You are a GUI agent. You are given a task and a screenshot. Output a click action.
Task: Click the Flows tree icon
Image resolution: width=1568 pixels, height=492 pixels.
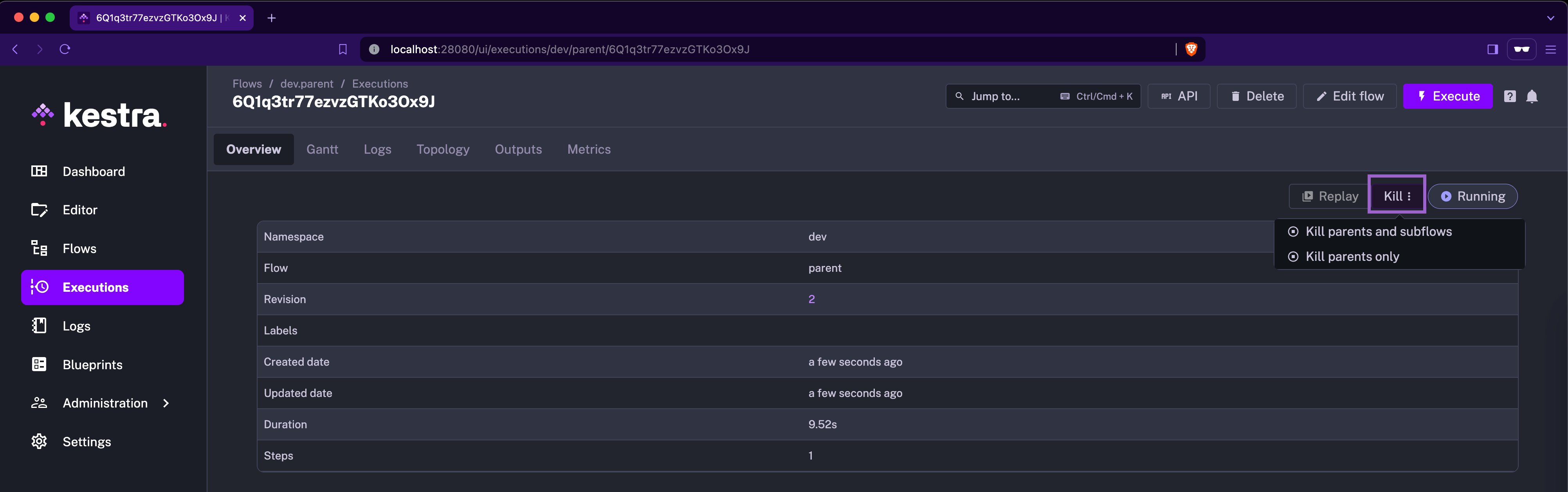[39, 248]
